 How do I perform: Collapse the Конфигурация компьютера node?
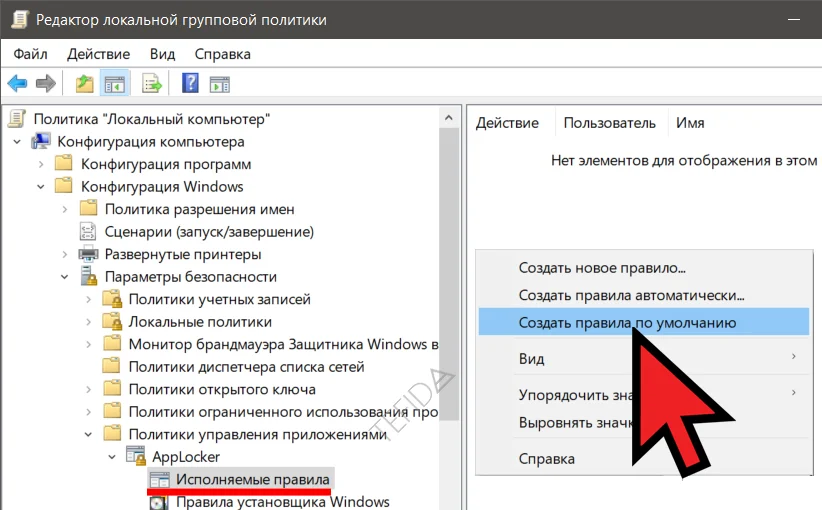click(x=17, y=142)
